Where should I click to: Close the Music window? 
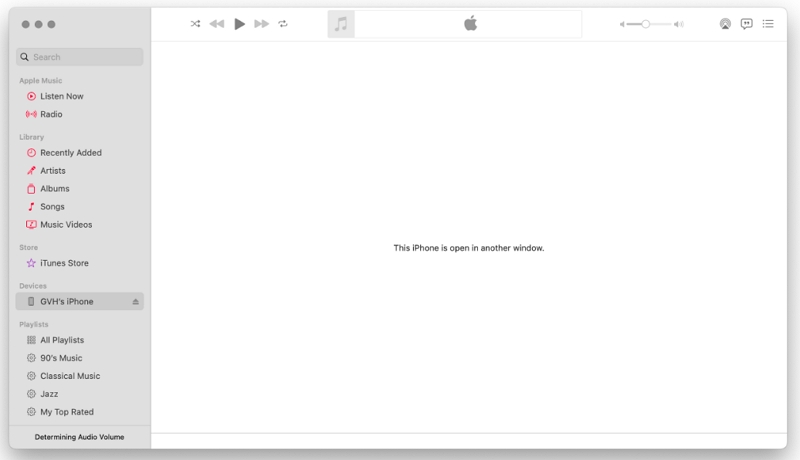tap(26, 24)
